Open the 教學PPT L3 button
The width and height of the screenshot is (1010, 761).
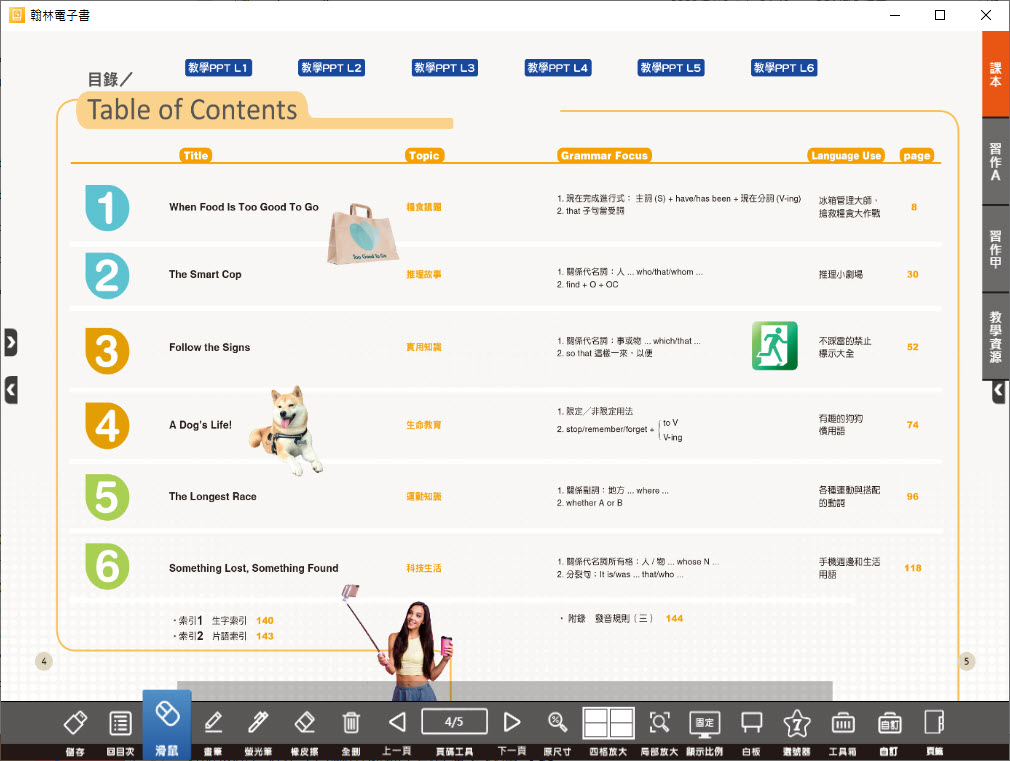click(x=445, y=68)
